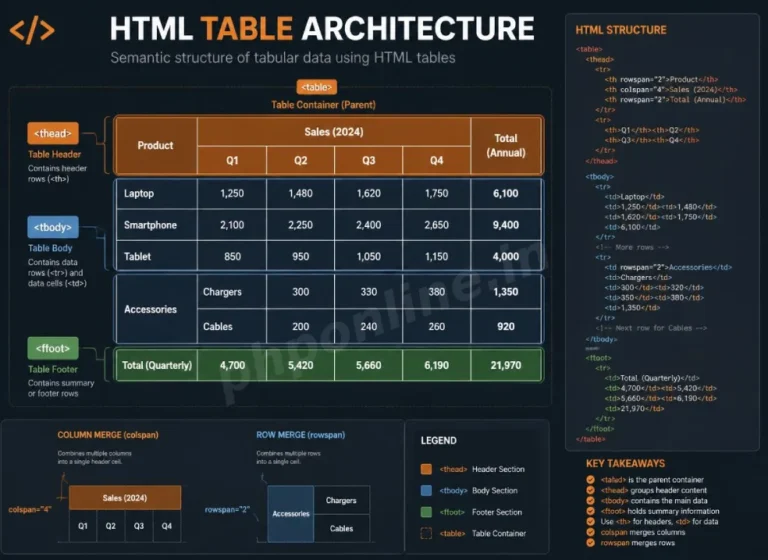Click the "ROW MERGE (rowspan)" heading

click(301, 435)
